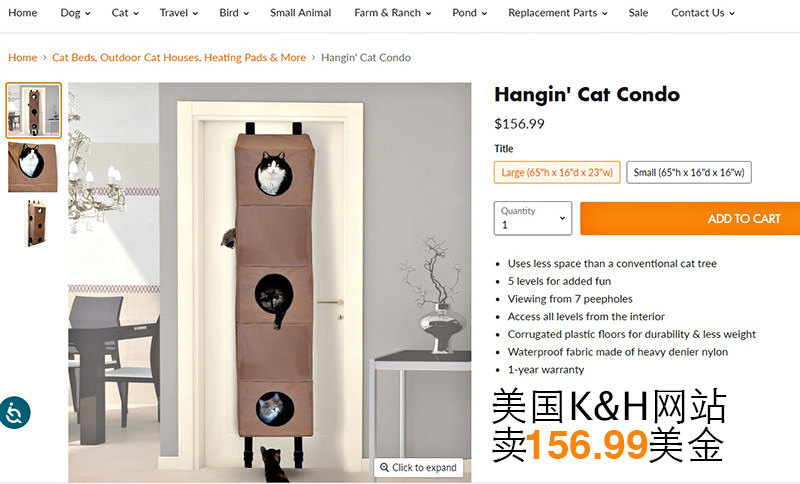Click the main product image
This screenshot has width=800, height=484.
pos(269,282)
